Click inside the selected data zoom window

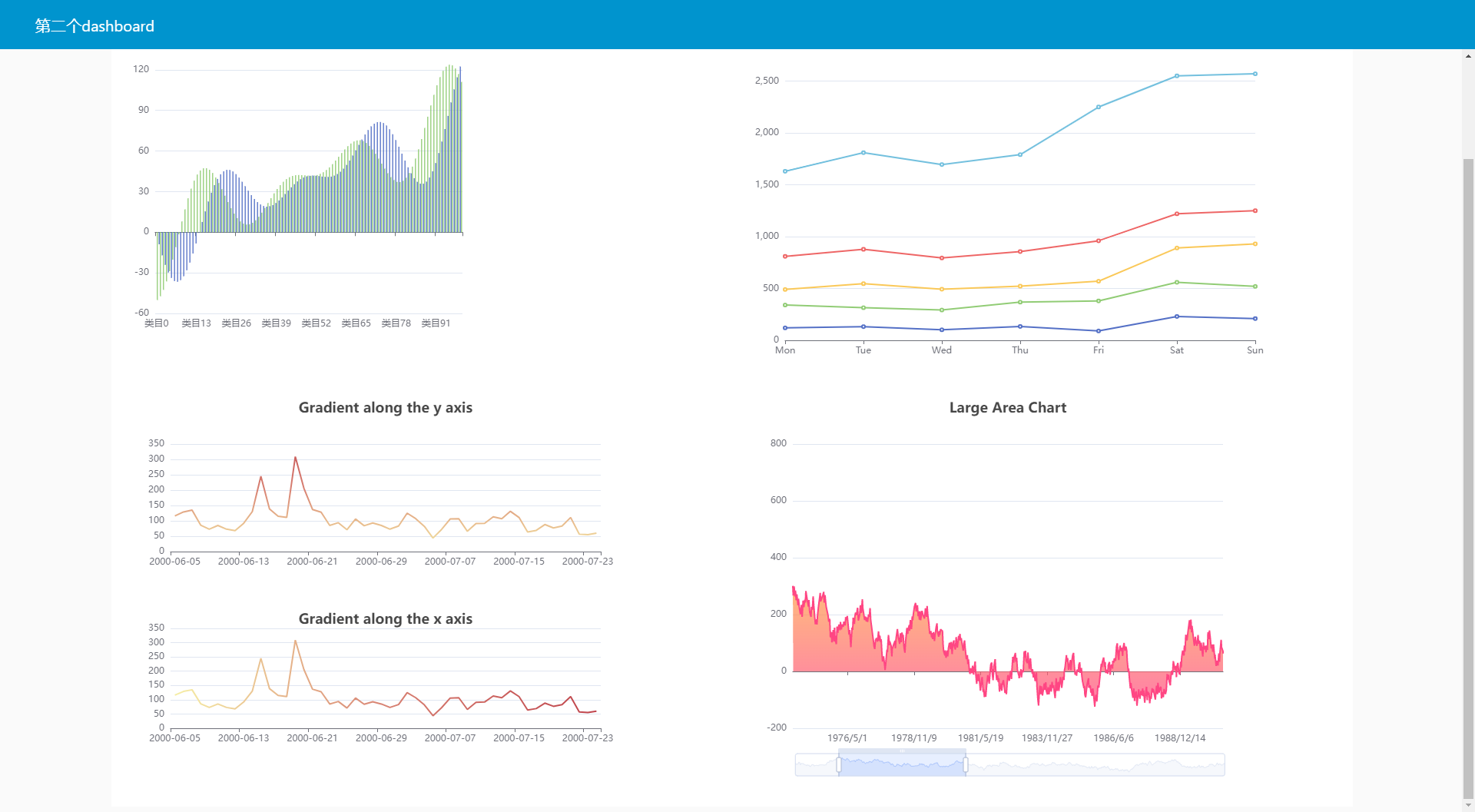901,764
